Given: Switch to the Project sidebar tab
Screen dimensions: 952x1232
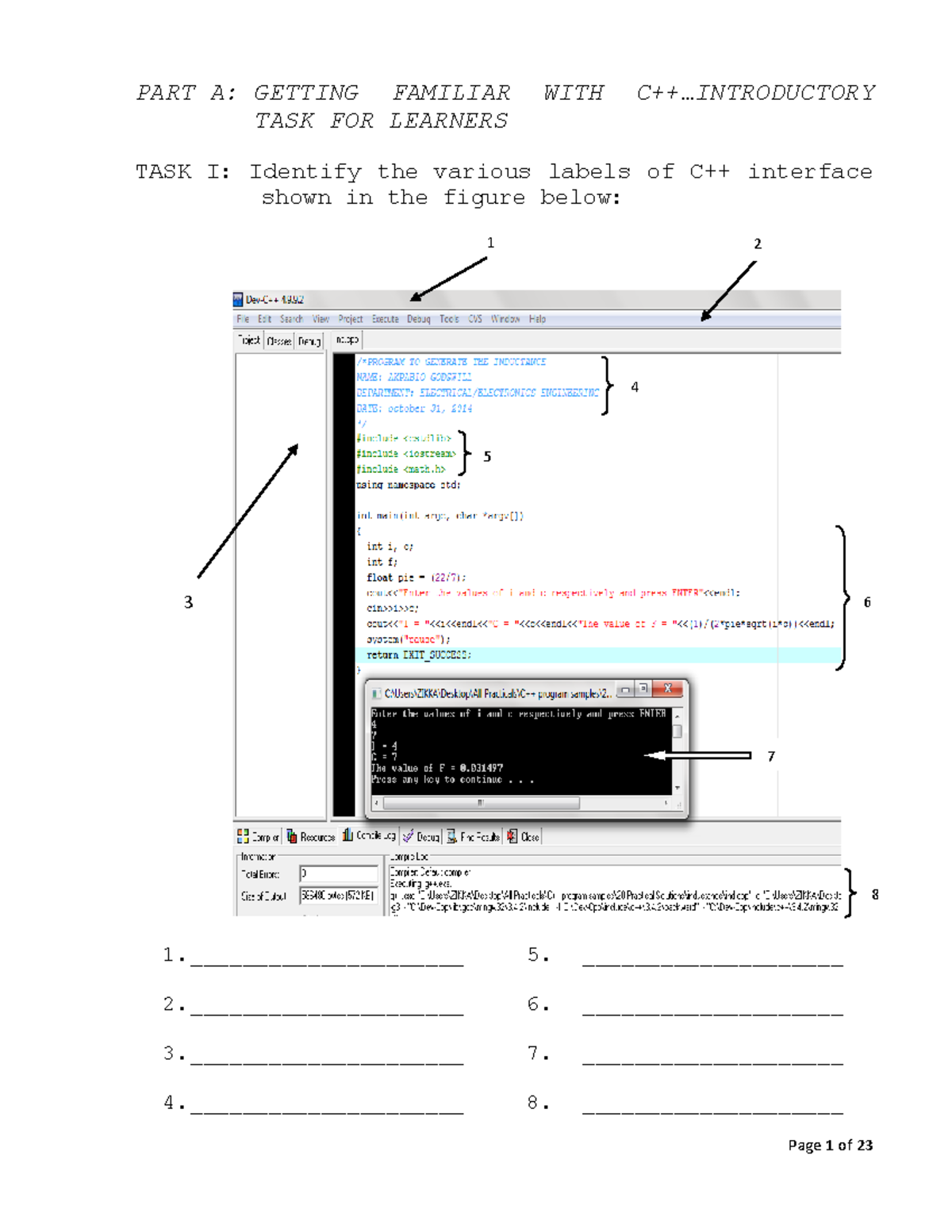Looking at the screenshot, I should click(249, 340).
